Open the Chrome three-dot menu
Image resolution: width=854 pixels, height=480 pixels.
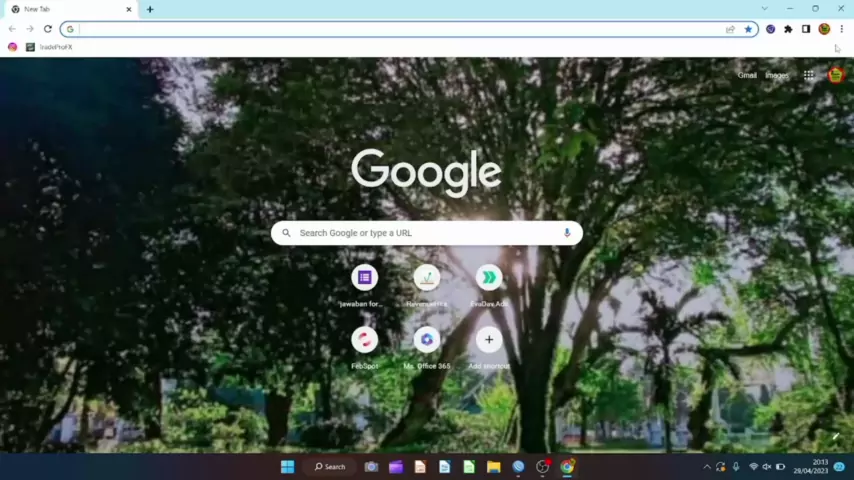(x=841, y=29)
